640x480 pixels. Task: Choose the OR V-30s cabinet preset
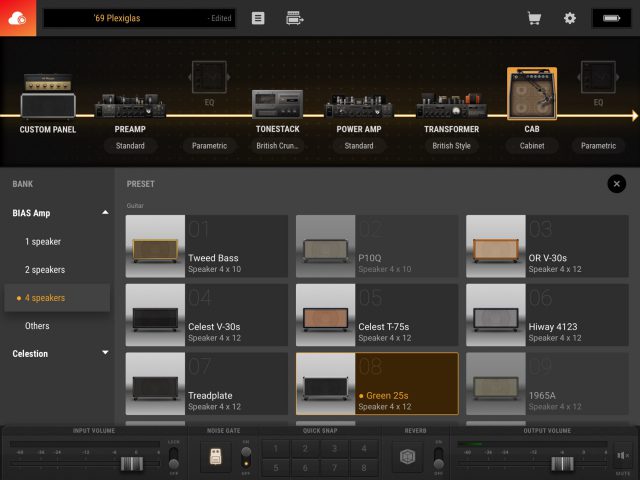pos(547,246)
